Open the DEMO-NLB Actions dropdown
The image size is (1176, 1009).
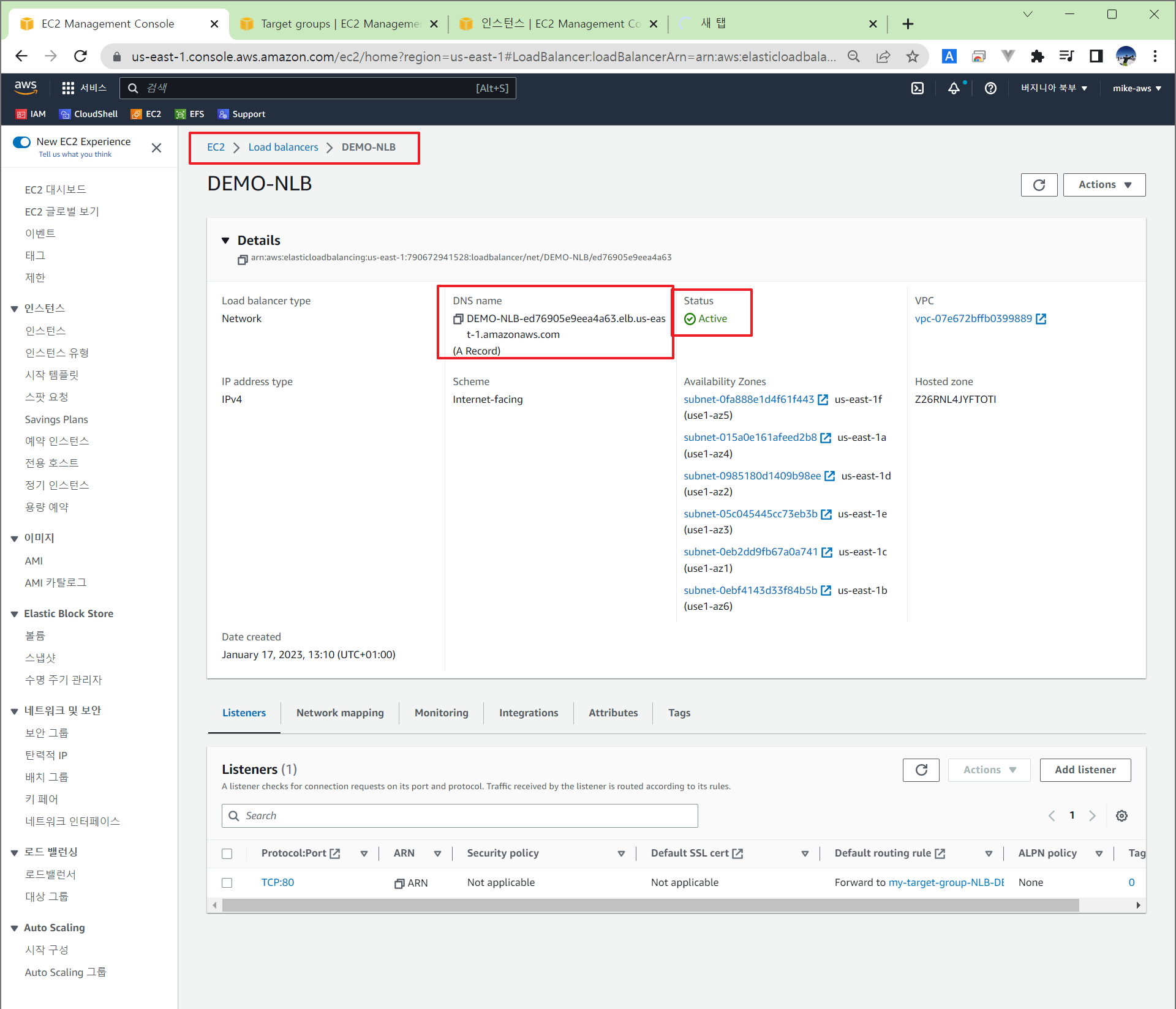point(1104,185)
